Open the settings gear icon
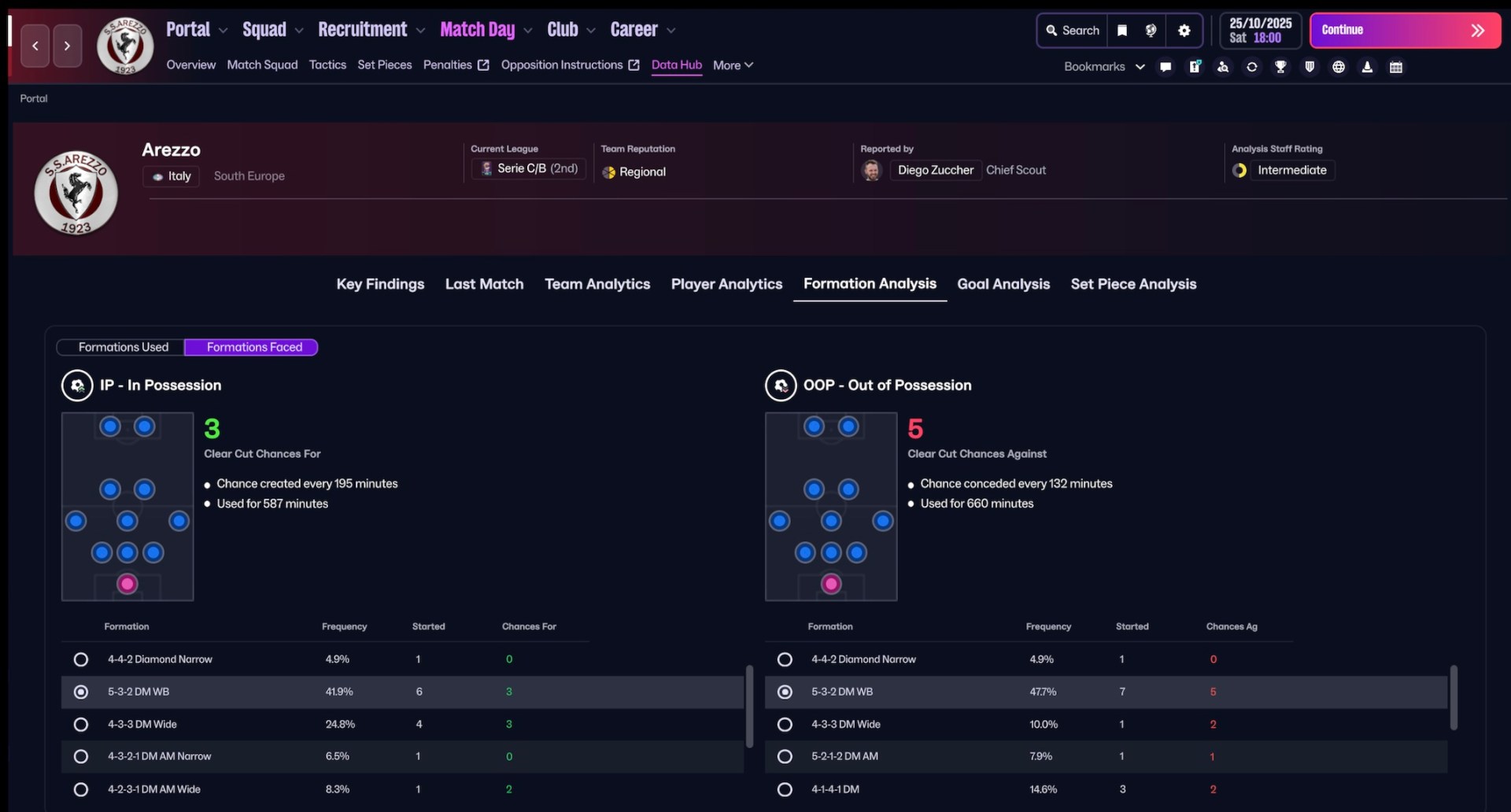 click(1184, 31)
